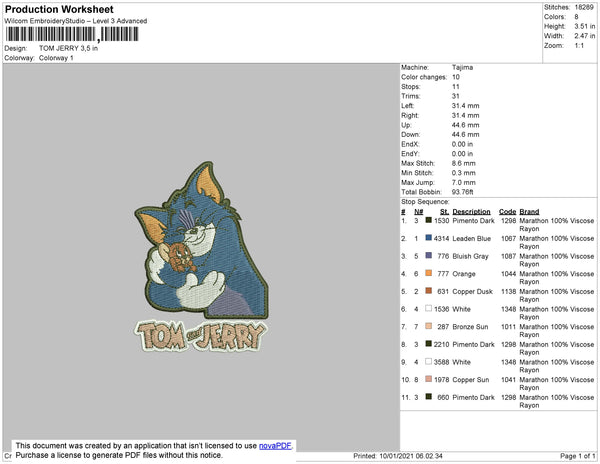Screen dimensions: 600x464
Task: Click the 'Description' column header
Action: pyautogui.click(x=471, y=212)
